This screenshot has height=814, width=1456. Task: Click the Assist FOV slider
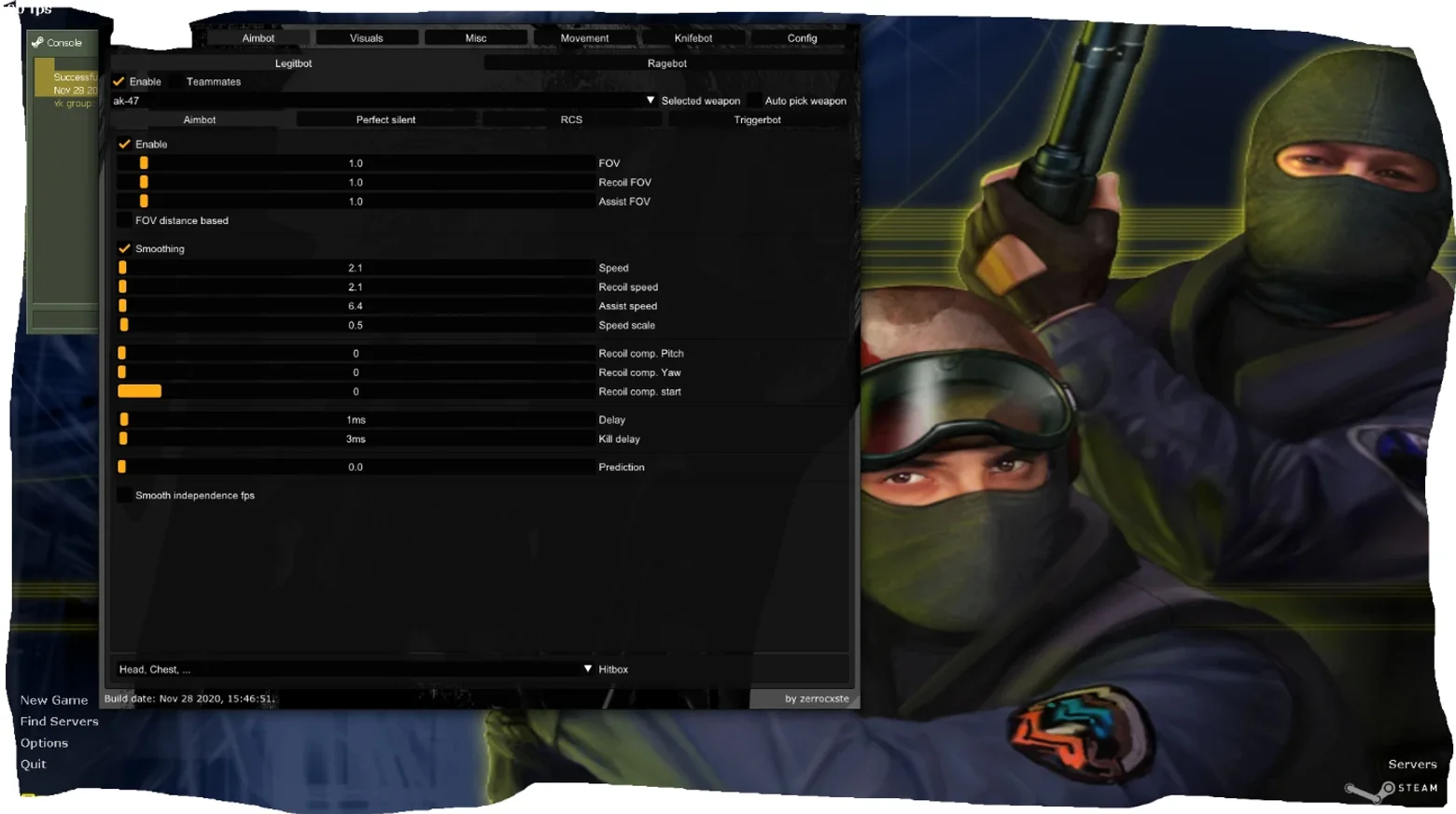pyautogui.click(x=356, y=202)
